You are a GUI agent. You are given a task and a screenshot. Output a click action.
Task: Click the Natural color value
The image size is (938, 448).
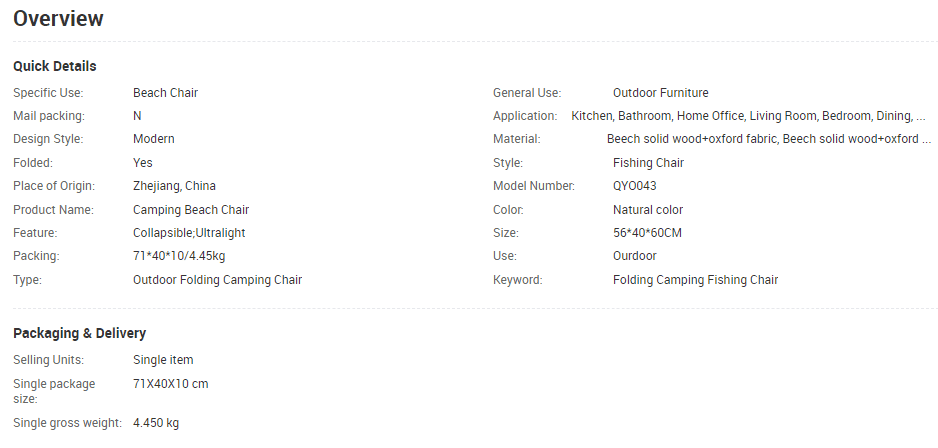click(x=648, y=210)
